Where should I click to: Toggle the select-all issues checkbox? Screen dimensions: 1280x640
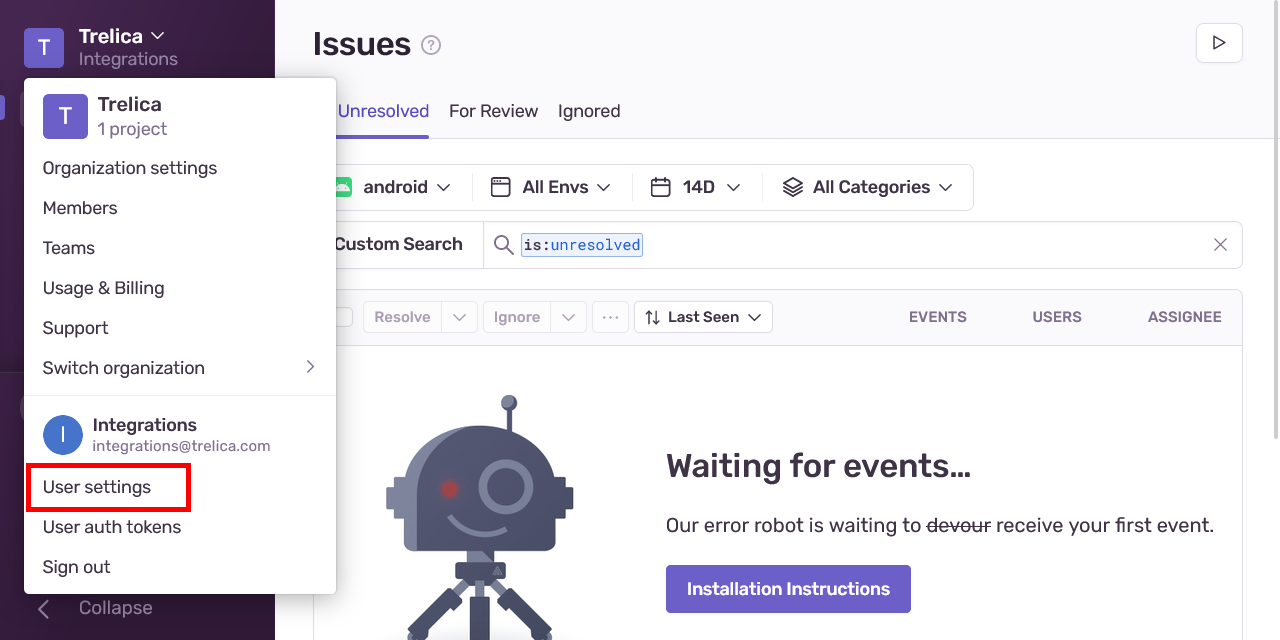(x=342, y=317)
